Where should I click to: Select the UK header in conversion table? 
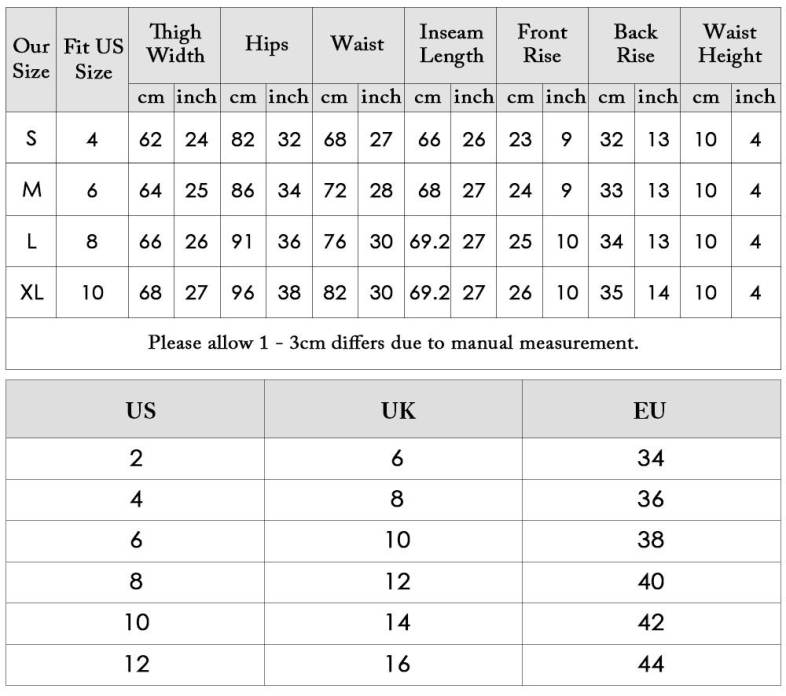click(397, 411)
